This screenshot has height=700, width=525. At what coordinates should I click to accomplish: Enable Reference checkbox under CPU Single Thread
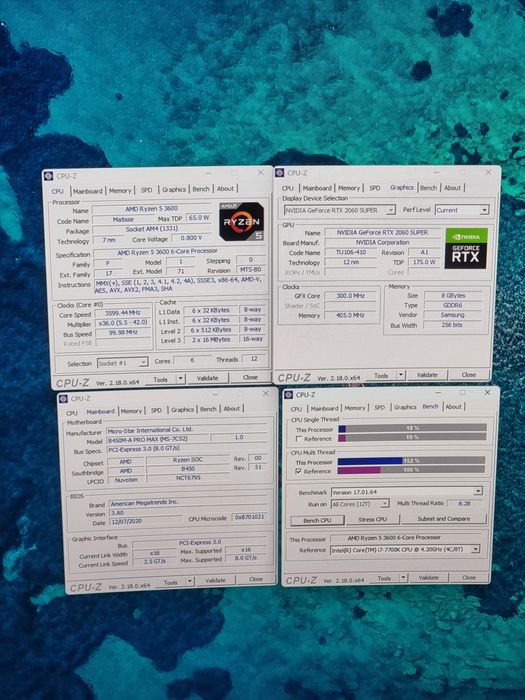point(299,439)
